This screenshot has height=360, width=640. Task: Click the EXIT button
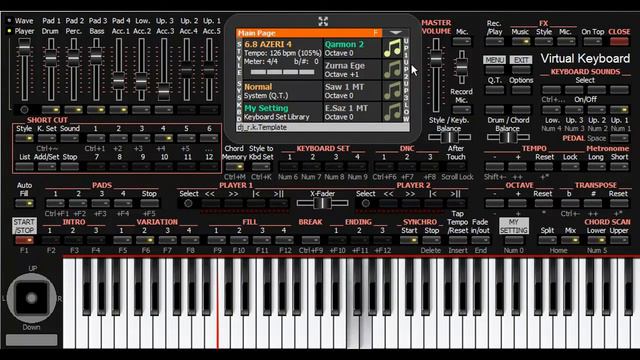pos(521,60)
